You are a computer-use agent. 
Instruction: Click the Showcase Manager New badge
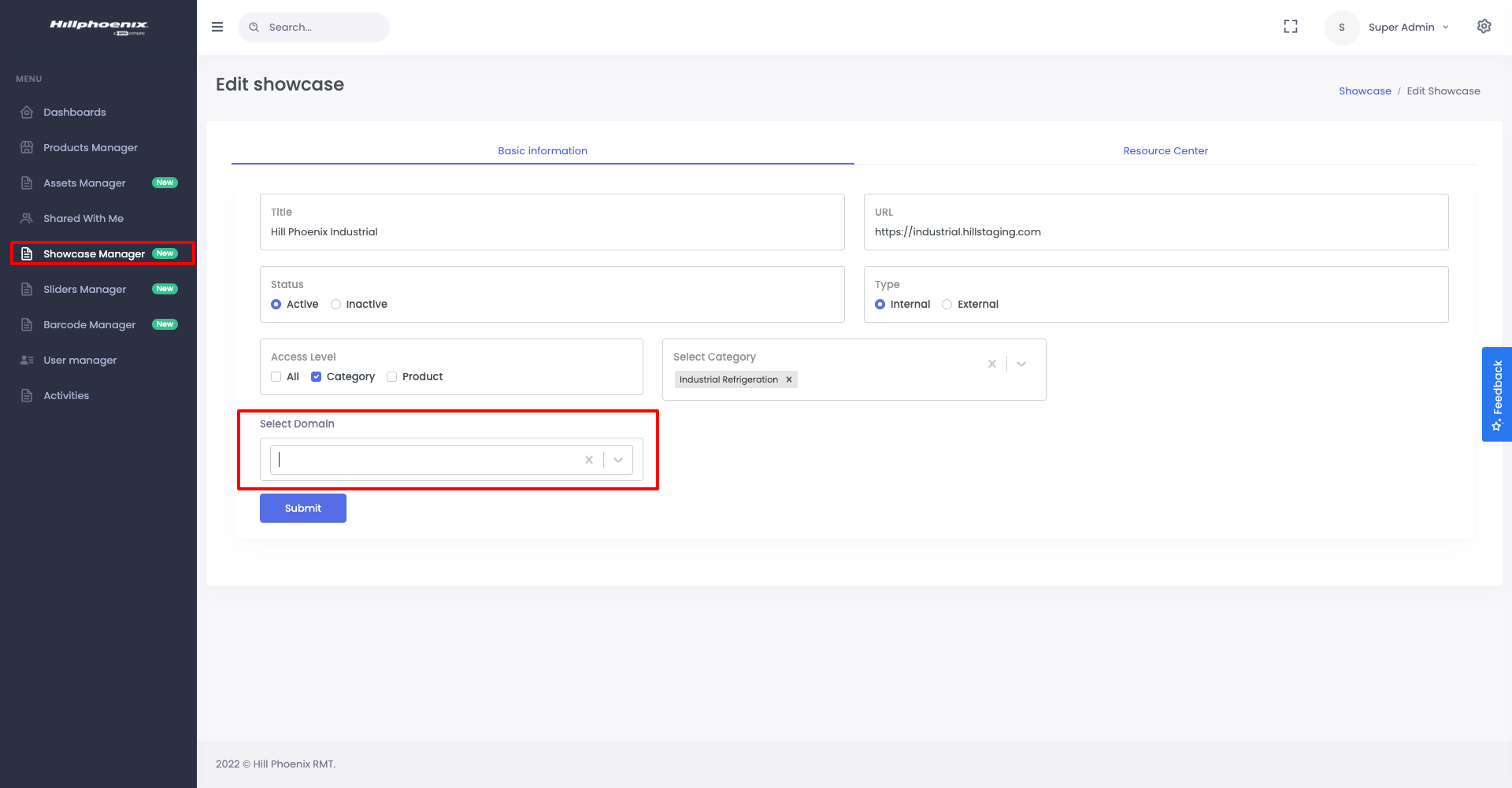coord(165,253)
